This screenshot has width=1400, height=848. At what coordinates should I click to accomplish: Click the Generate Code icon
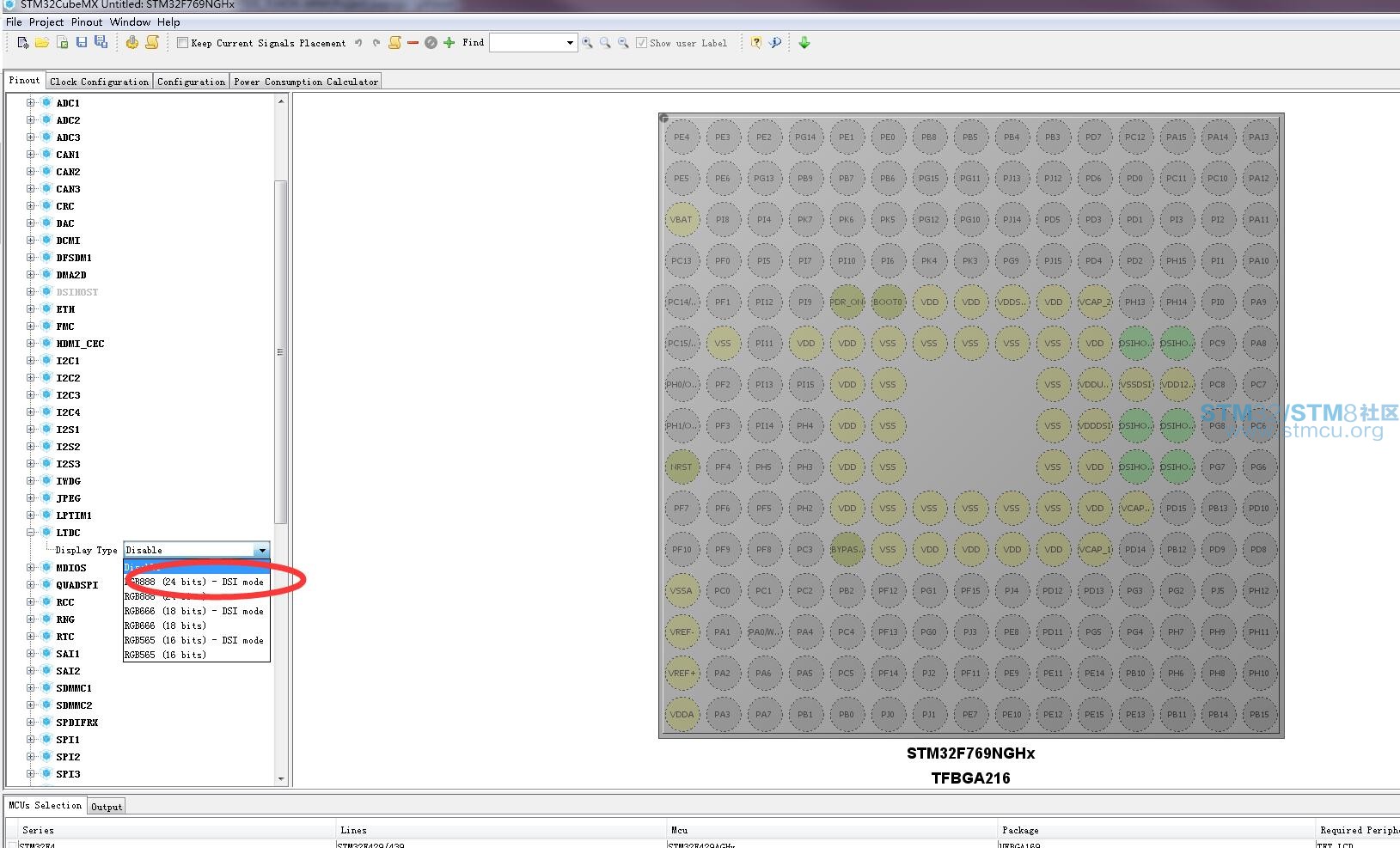(131, 42)
